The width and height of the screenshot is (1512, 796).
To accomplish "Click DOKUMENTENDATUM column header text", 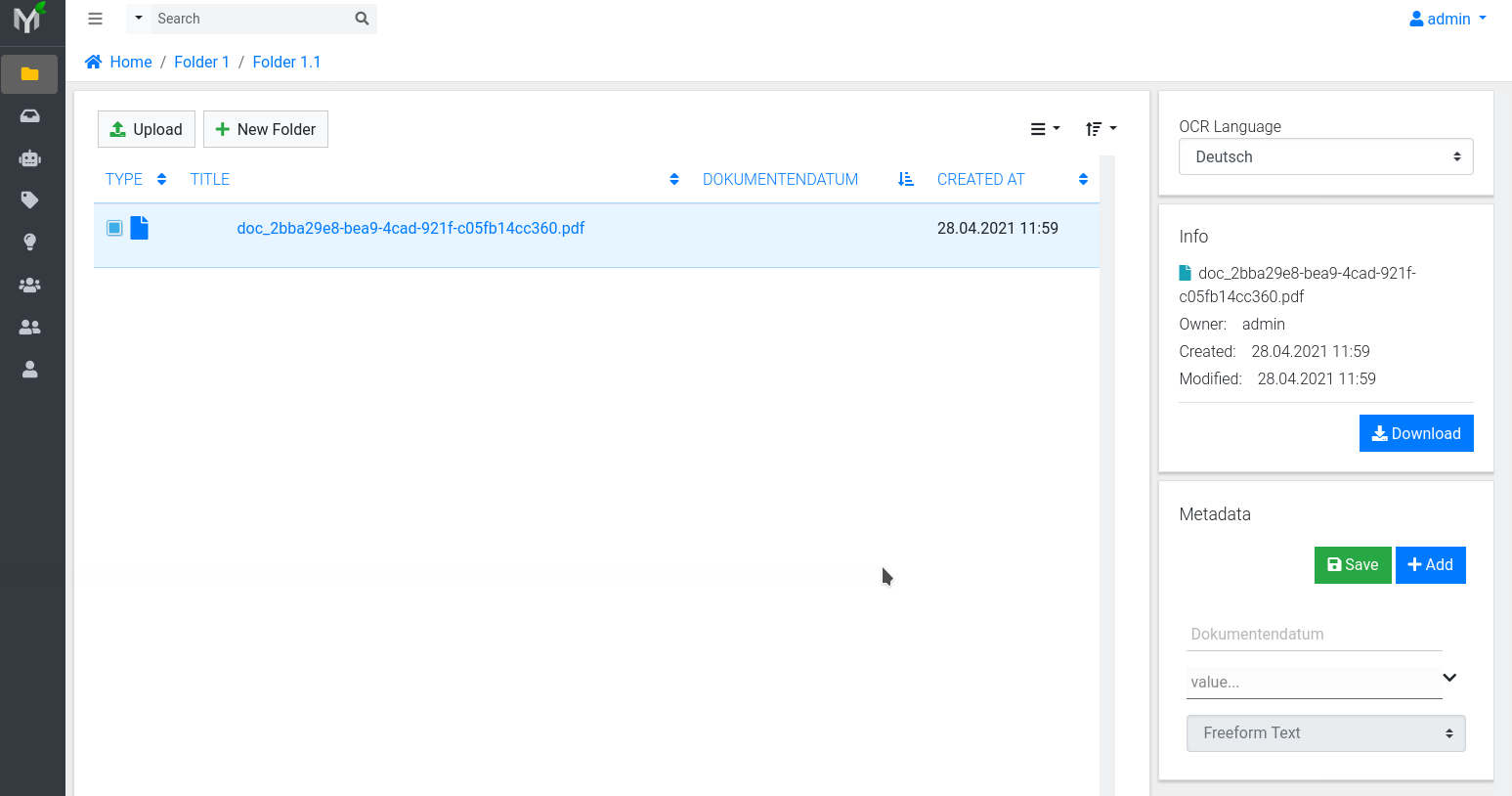I will tap(780, 179).
